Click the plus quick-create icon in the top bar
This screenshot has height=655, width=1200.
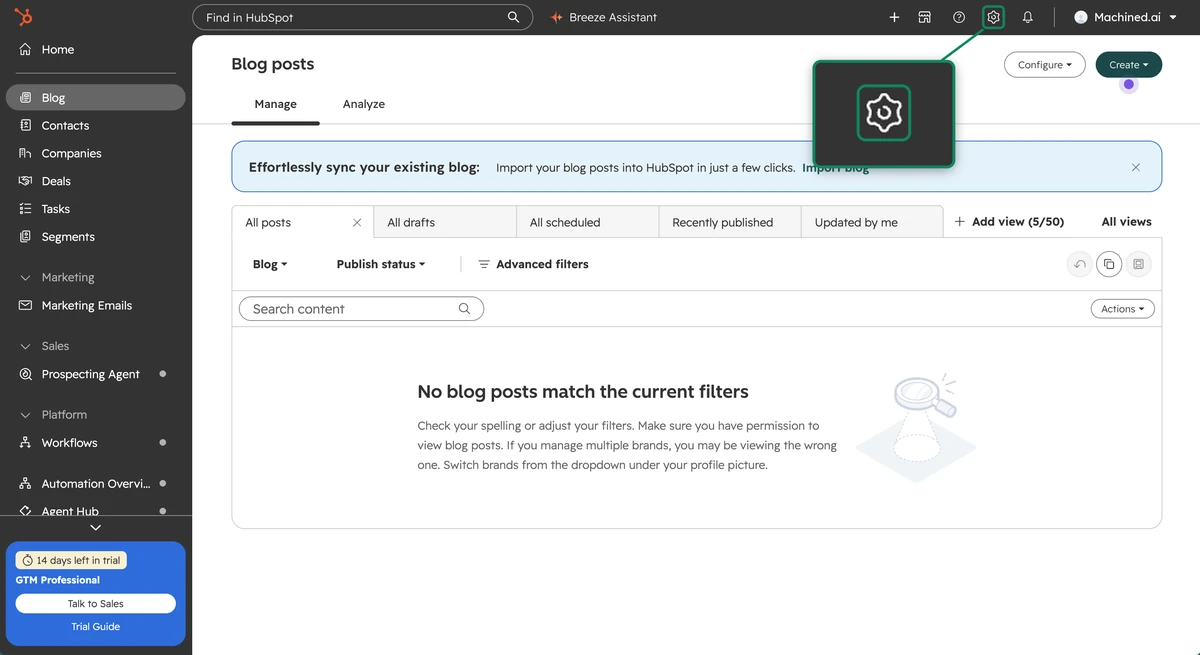pyautogui.click(x=894, y=17)
